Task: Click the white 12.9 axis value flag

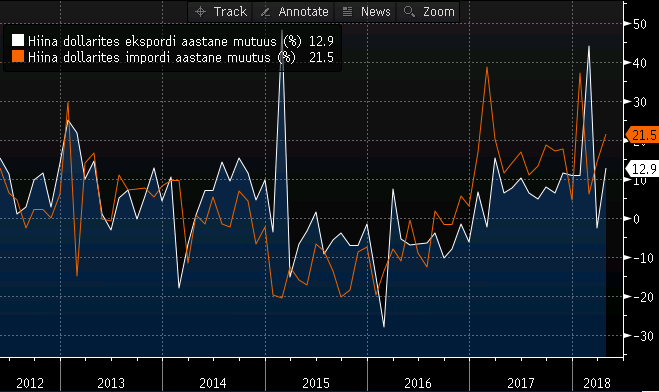Action: (643, 169)
